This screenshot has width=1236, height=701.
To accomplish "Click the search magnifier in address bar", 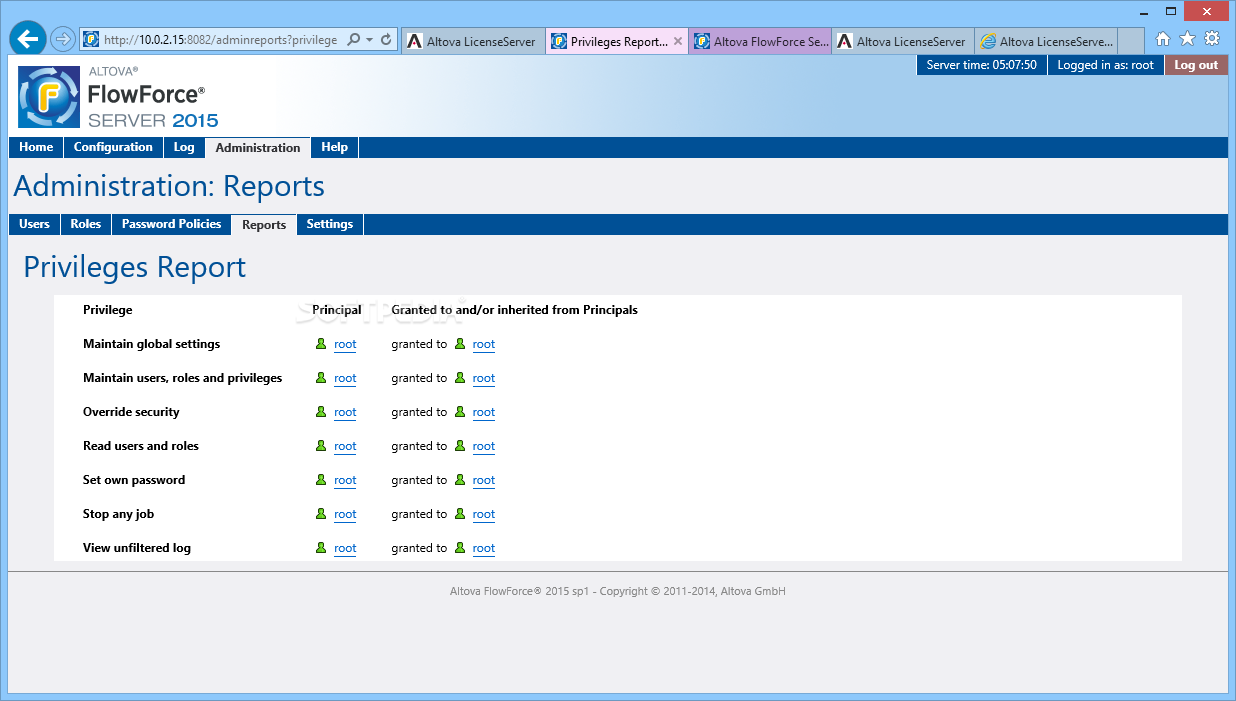I will (354, 40).
